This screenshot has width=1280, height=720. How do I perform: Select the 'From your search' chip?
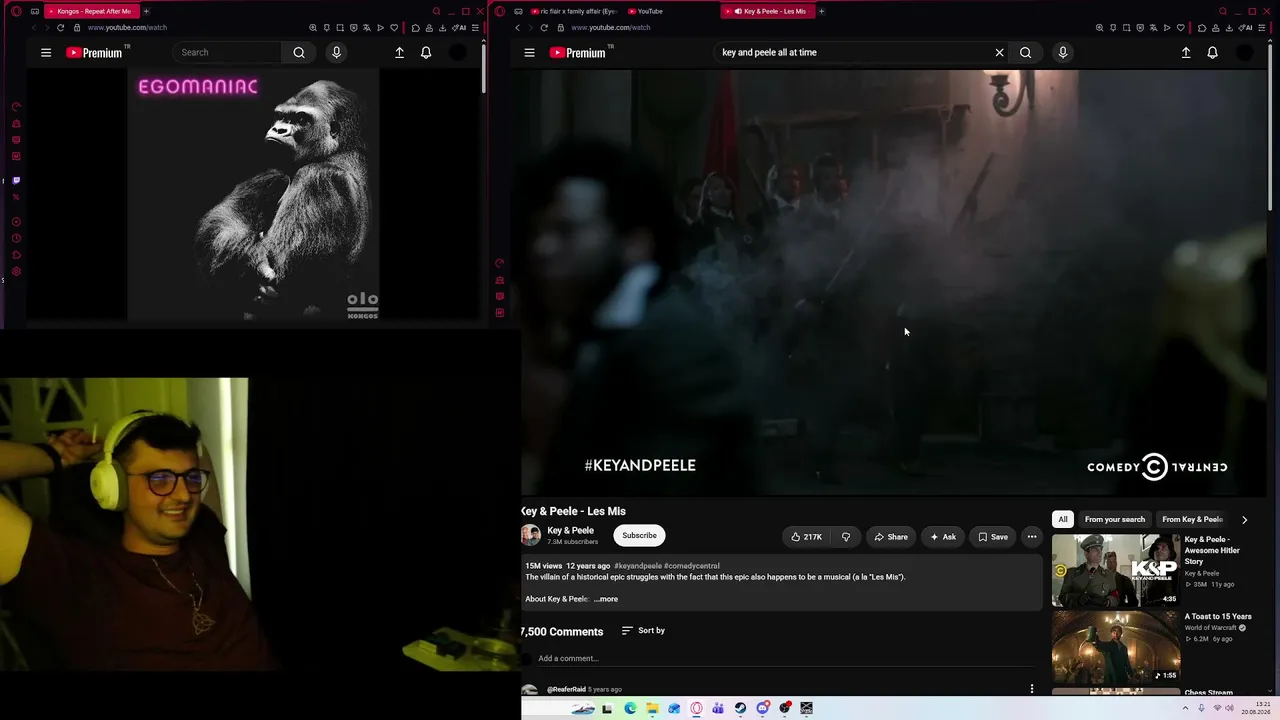click(1115, 520)
